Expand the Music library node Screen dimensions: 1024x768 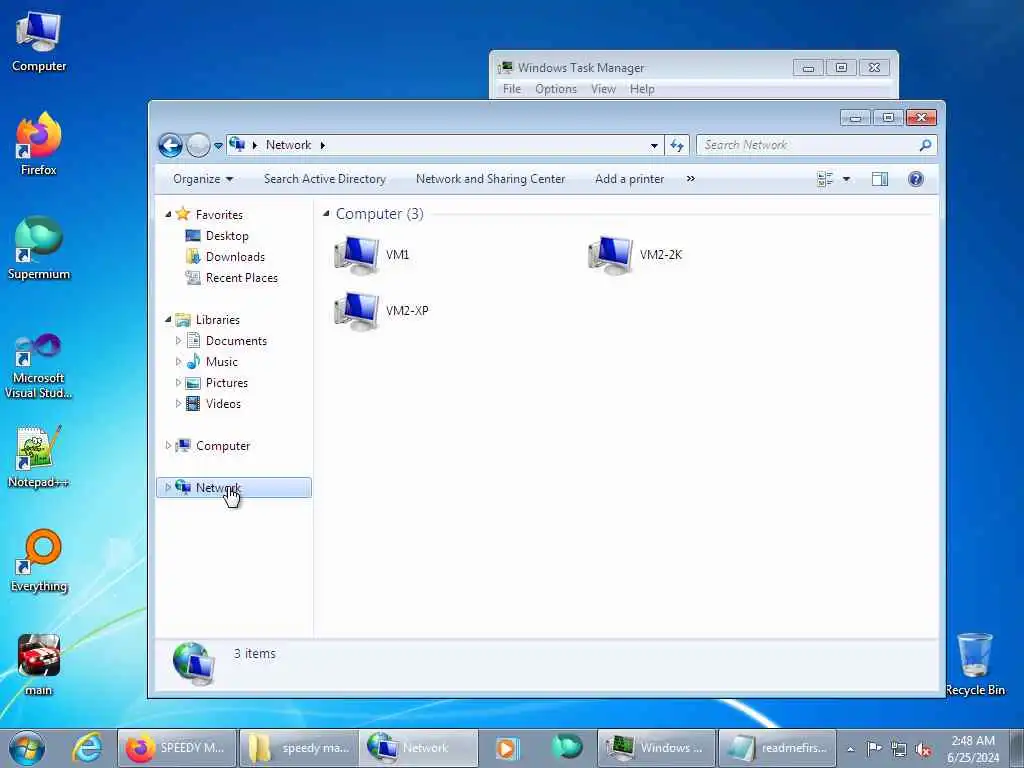coord(178,362)
